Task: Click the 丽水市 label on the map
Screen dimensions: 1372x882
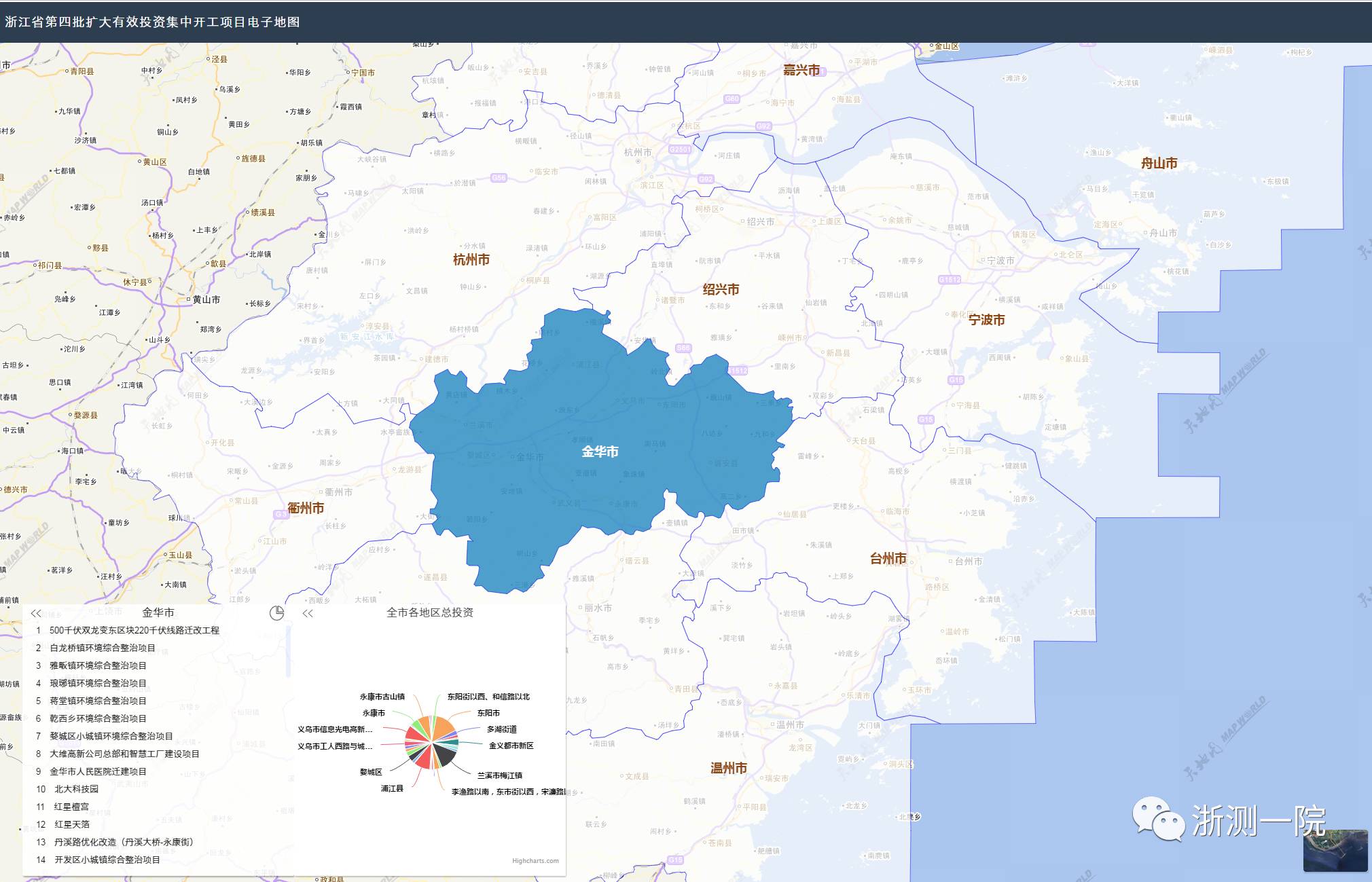Action: (x=598, y=608)
